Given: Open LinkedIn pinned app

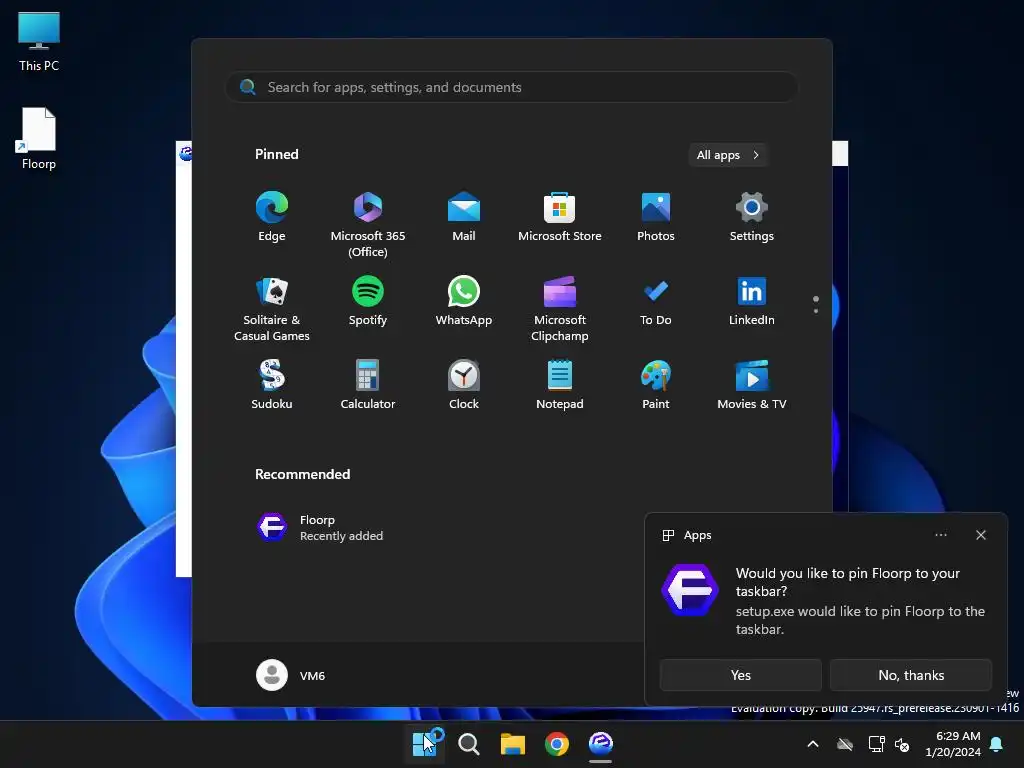Looking at the screenshot, I should coord(752,302).
